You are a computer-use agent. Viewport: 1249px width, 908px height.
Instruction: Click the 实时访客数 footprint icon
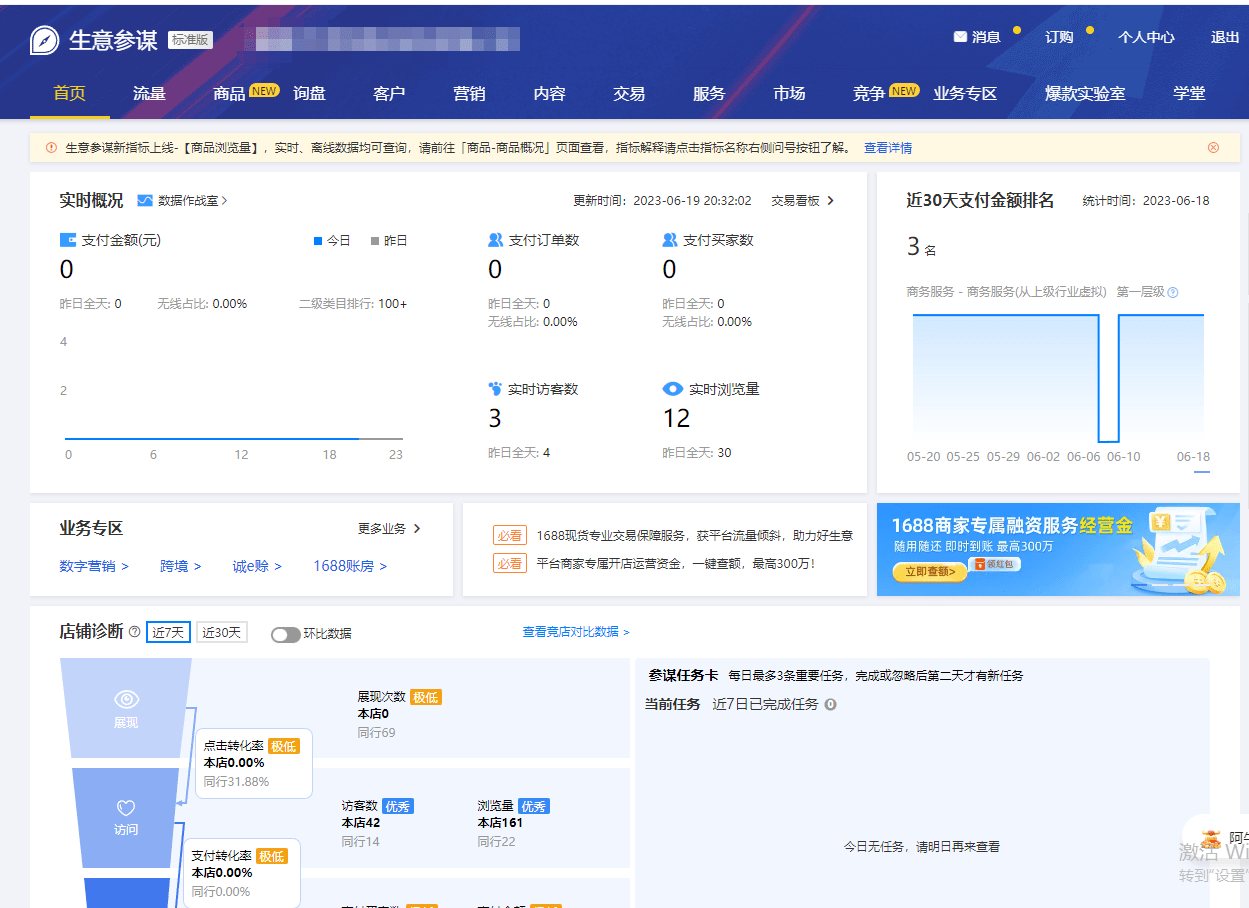(x=495, y=389)
